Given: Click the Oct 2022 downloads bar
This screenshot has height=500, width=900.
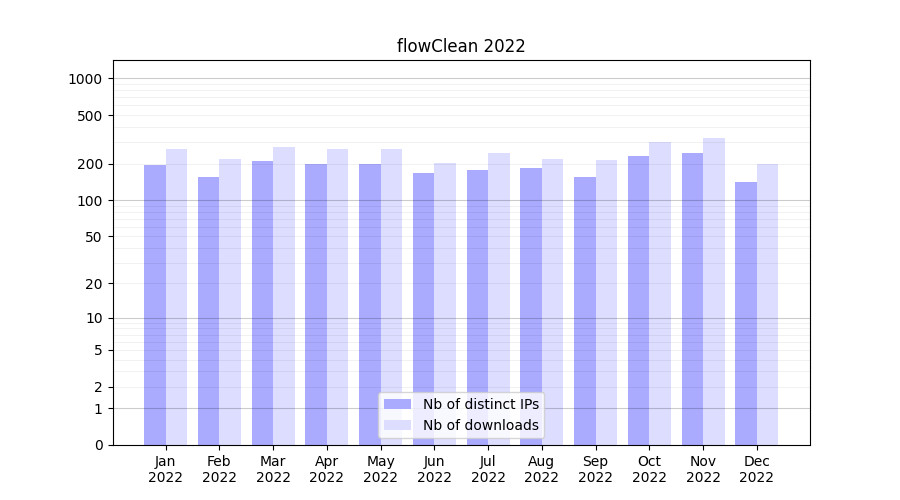Looking at the screenshot, I should click(x=660, y=293).
